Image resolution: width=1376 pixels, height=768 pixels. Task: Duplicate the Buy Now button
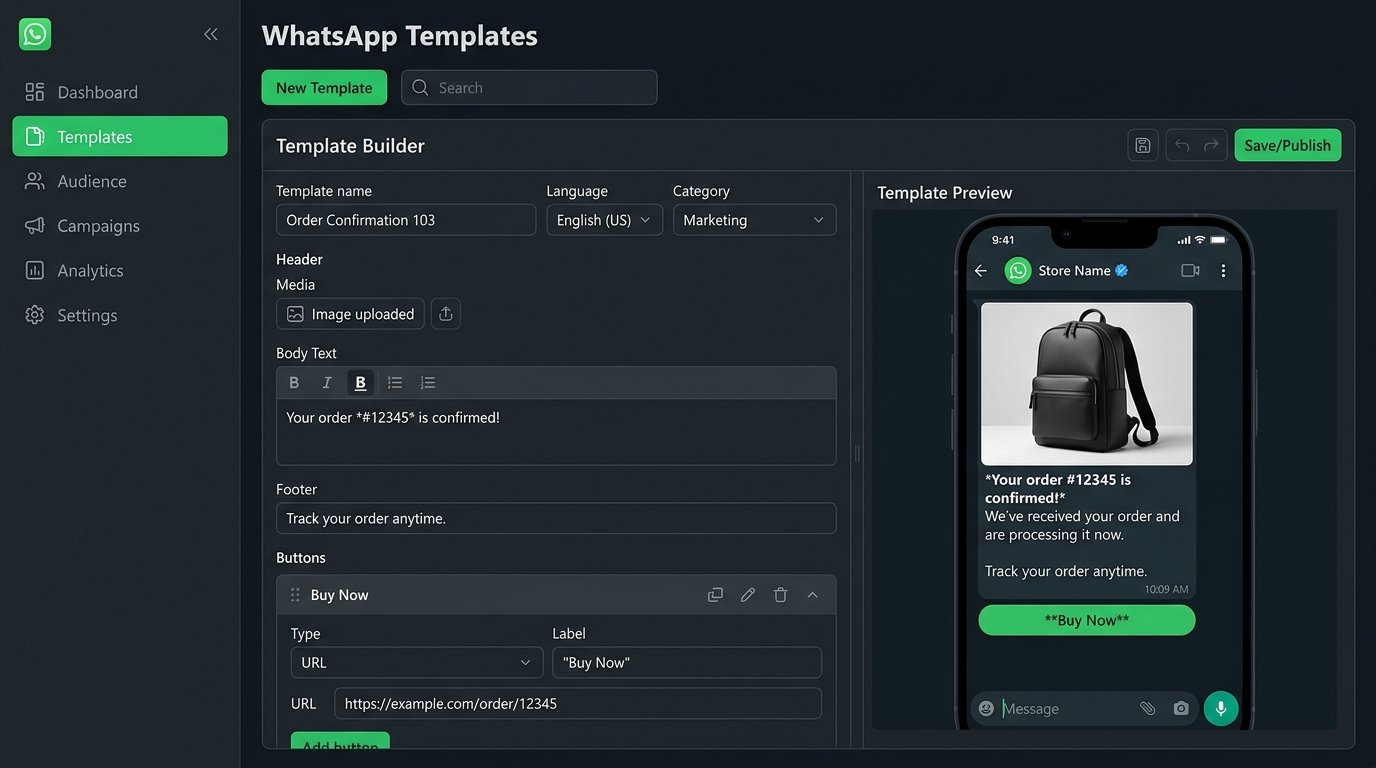coord(715,595)
